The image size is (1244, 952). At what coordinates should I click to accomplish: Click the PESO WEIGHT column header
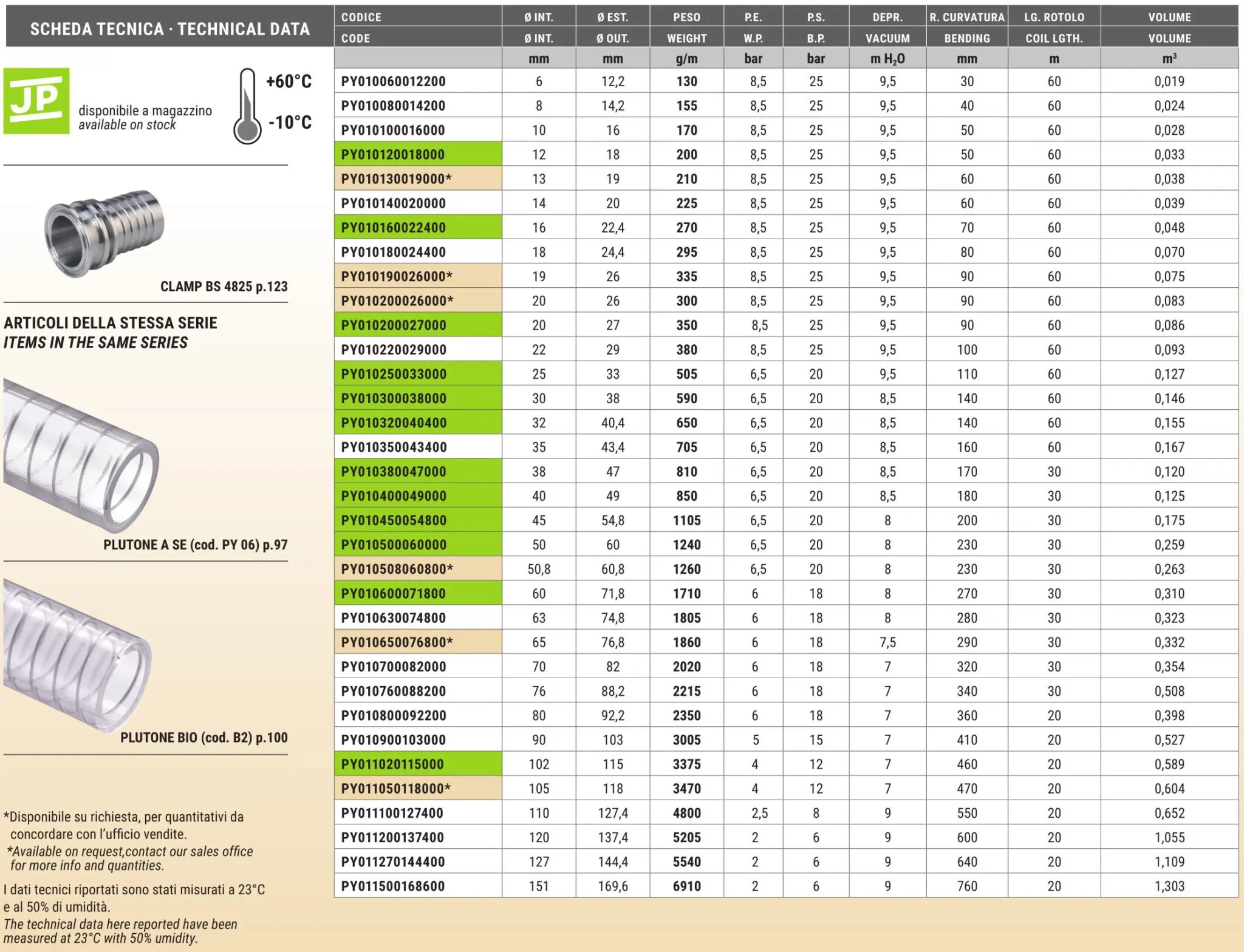pyautogui.click(x=686, y=27)
